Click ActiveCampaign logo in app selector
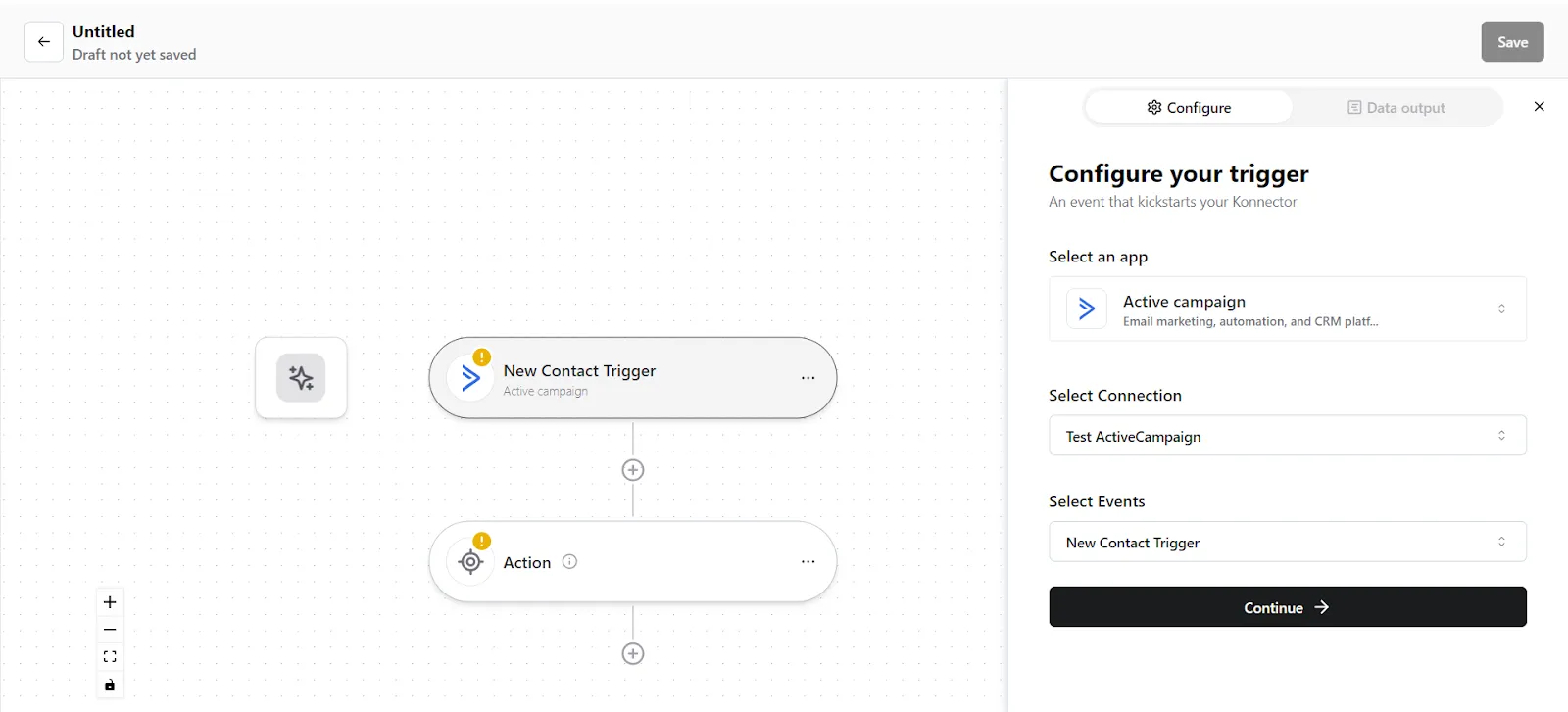 pyautogui.click(x=1087, y=309)
